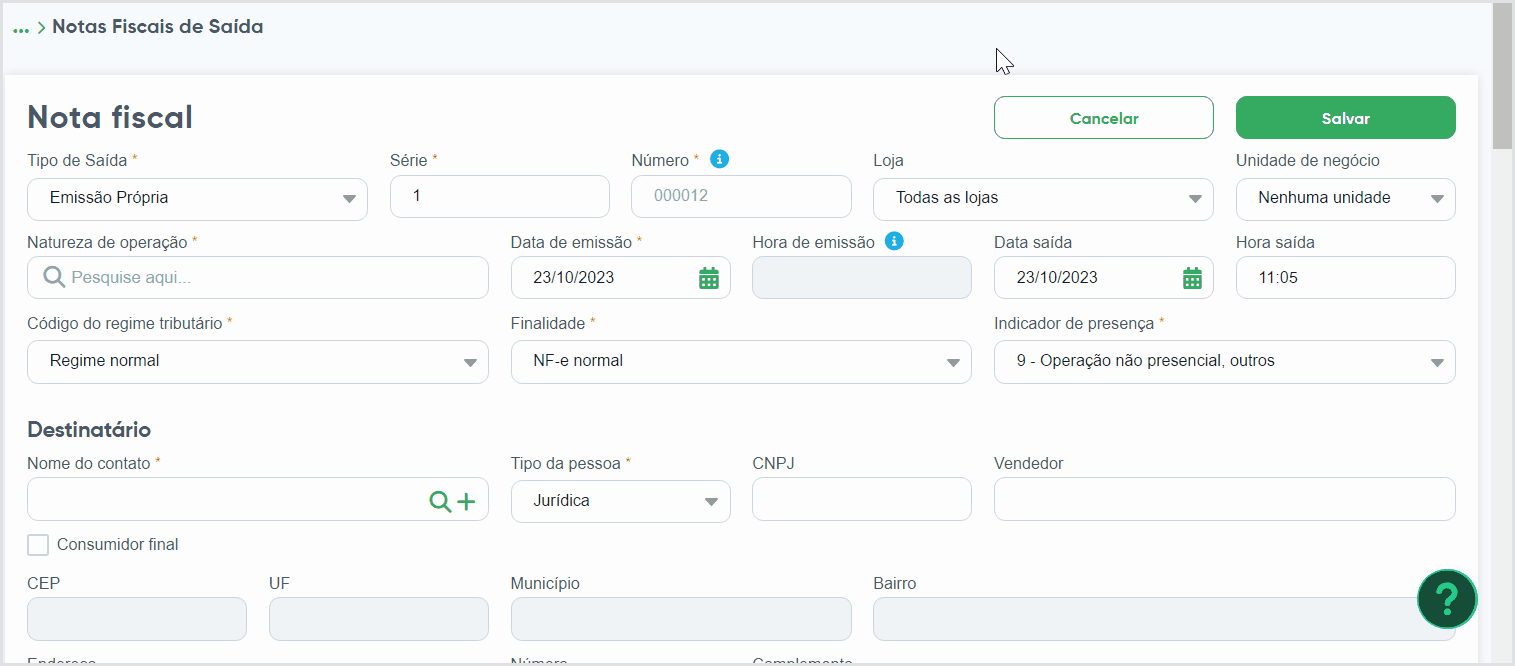The width and height of the screenshot is (1515, 666).
Task: Tick the Consumidor final checkbox
Action: click(x=38, y=545)
